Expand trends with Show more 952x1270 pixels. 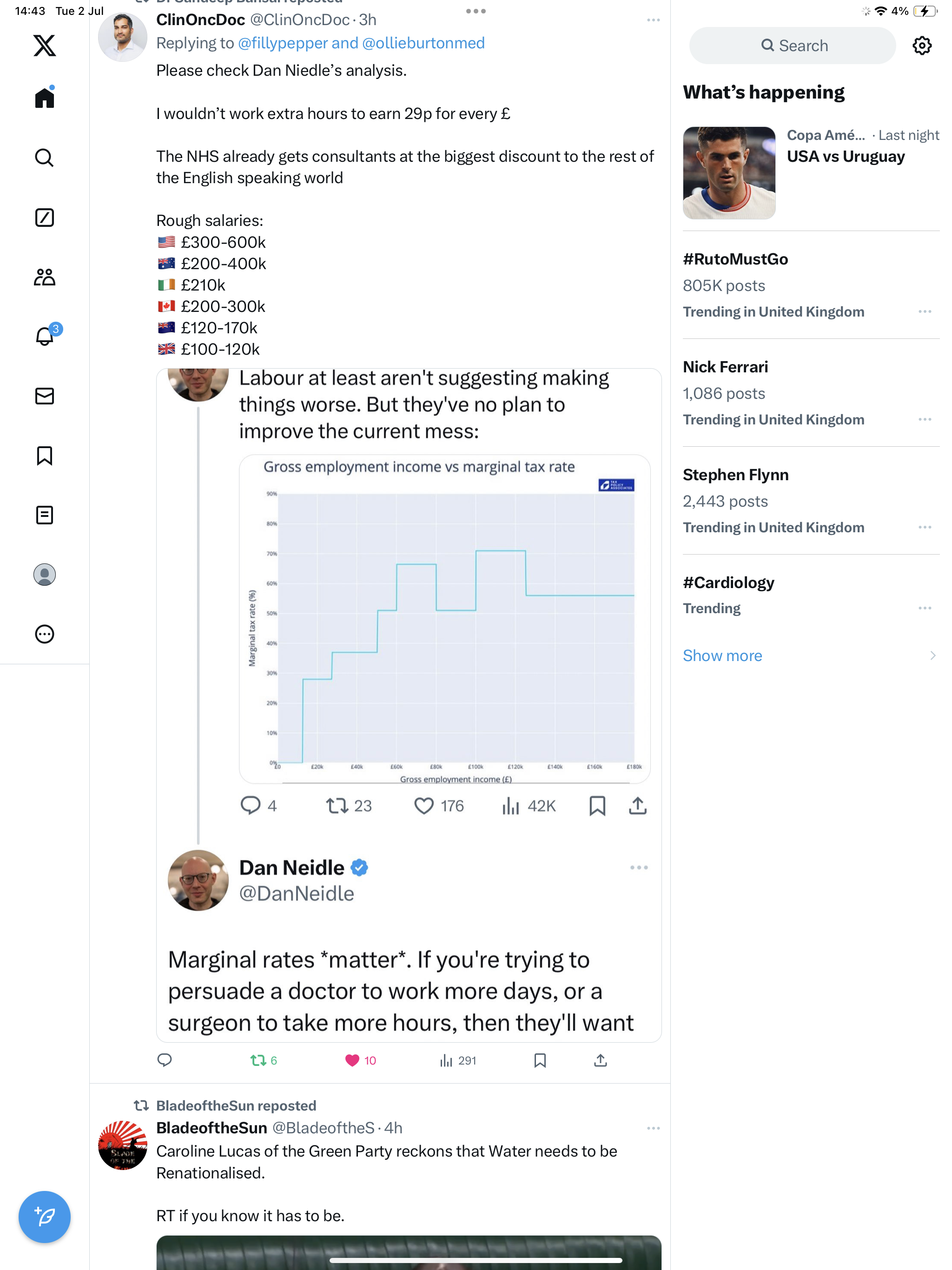(722, 655)
